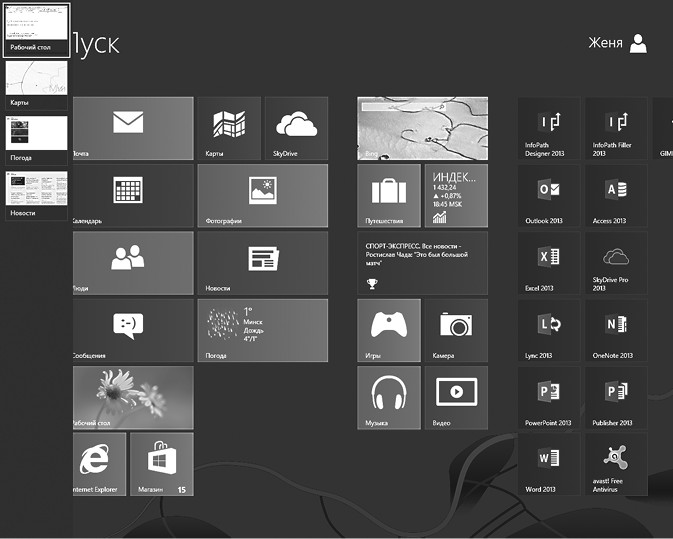Open the Weather (Погода) live tile
Image resolution: width=673 pixels, height=539 pixels.
pyautogui.click(x=263, y=330)
